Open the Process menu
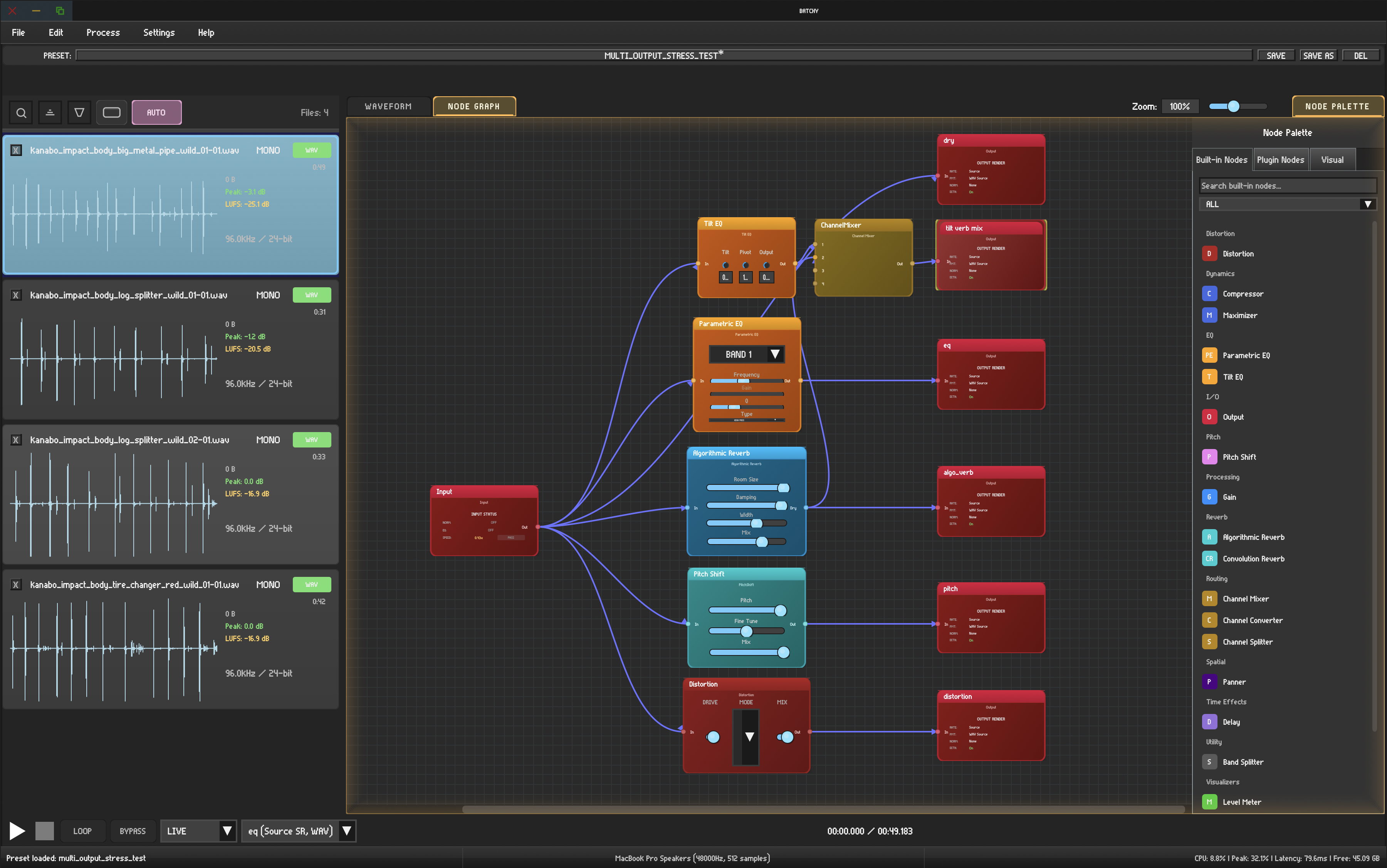This screenshot has height=868, width=1387. (x=103, y=32)
